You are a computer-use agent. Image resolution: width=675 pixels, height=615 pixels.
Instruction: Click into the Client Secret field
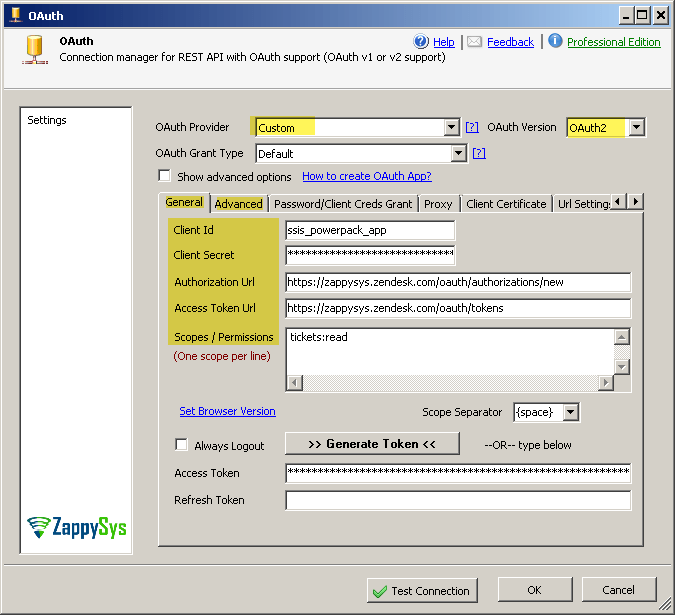coord(370,255)
